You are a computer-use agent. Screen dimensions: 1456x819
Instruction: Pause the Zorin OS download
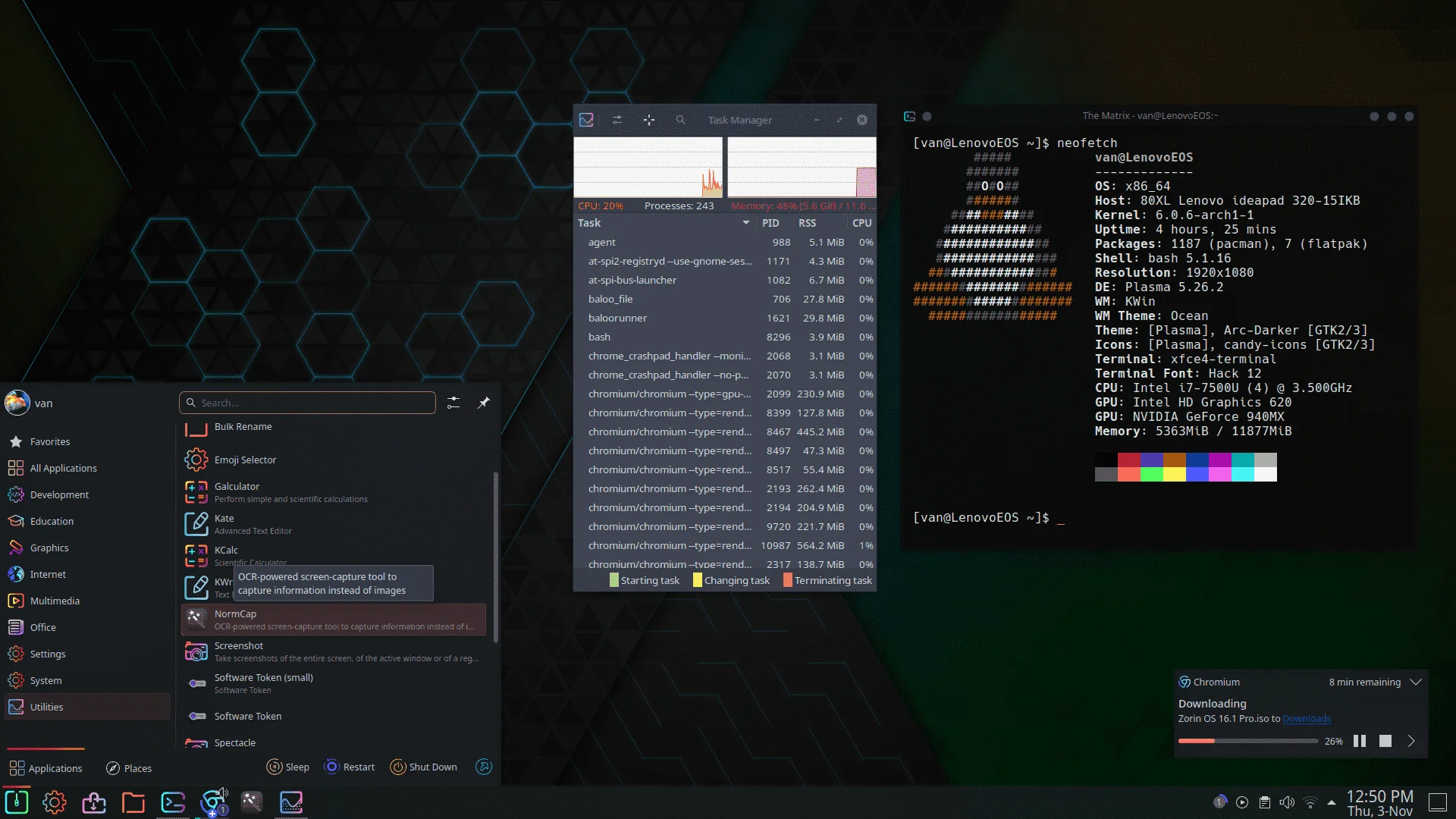coord(1360,741)
